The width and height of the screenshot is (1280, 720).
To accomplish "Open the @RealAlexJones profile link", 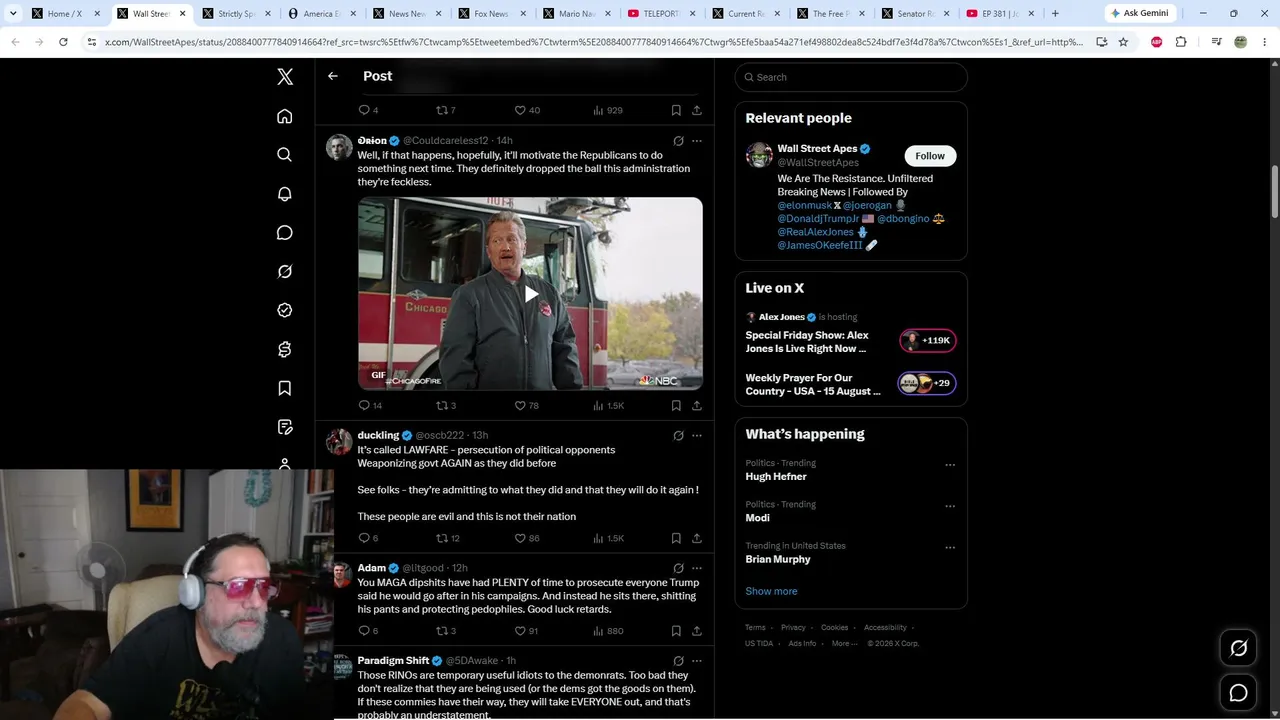I will point(816,232).
